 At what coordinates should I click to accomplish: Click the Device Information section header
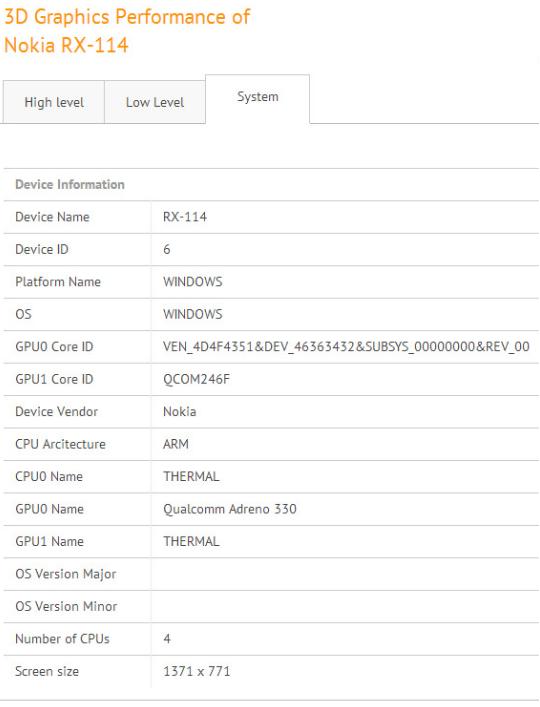[70, 184]
